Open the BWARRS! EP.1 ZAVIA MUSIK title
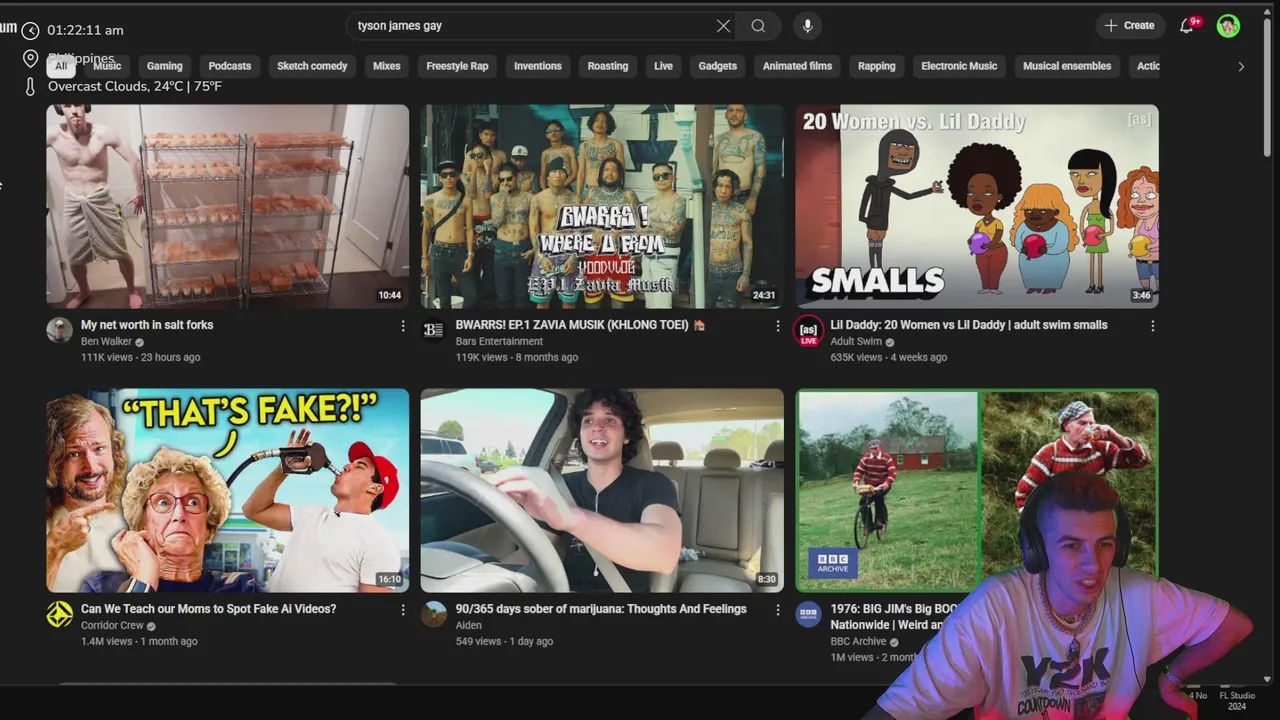1280x720 pixels. pyautogui.click(x=580, y=325)
